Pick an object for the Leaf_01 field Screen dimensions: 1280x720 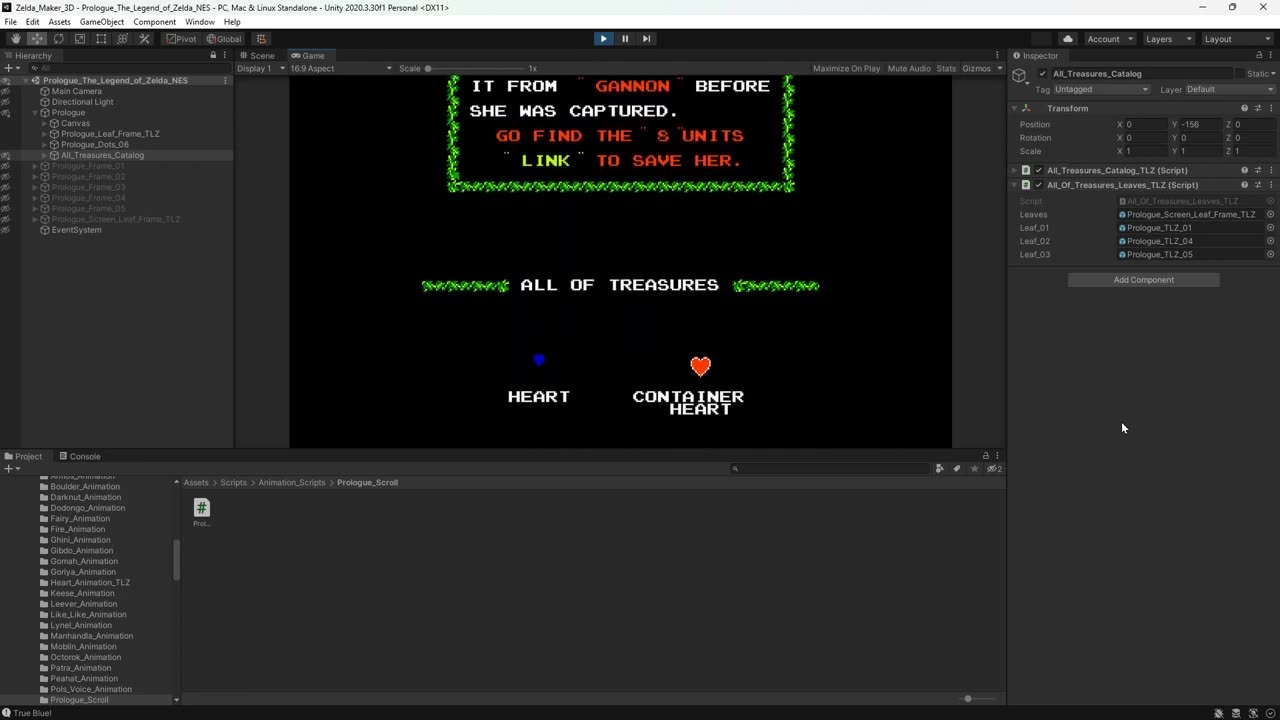(x=1270, y=227)
